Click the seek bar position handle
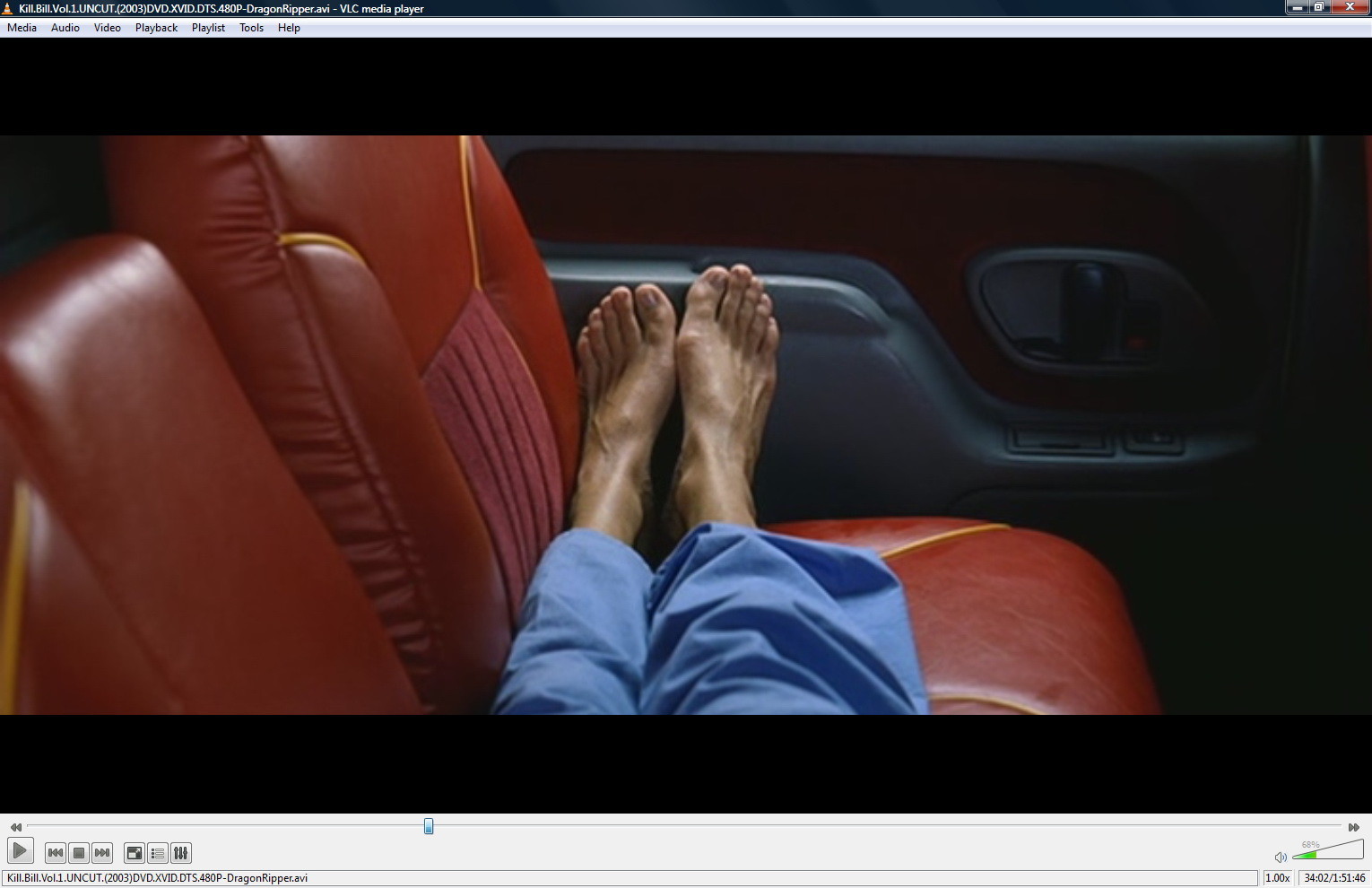Screen dimensions: 1372x888 coord(429,826)
